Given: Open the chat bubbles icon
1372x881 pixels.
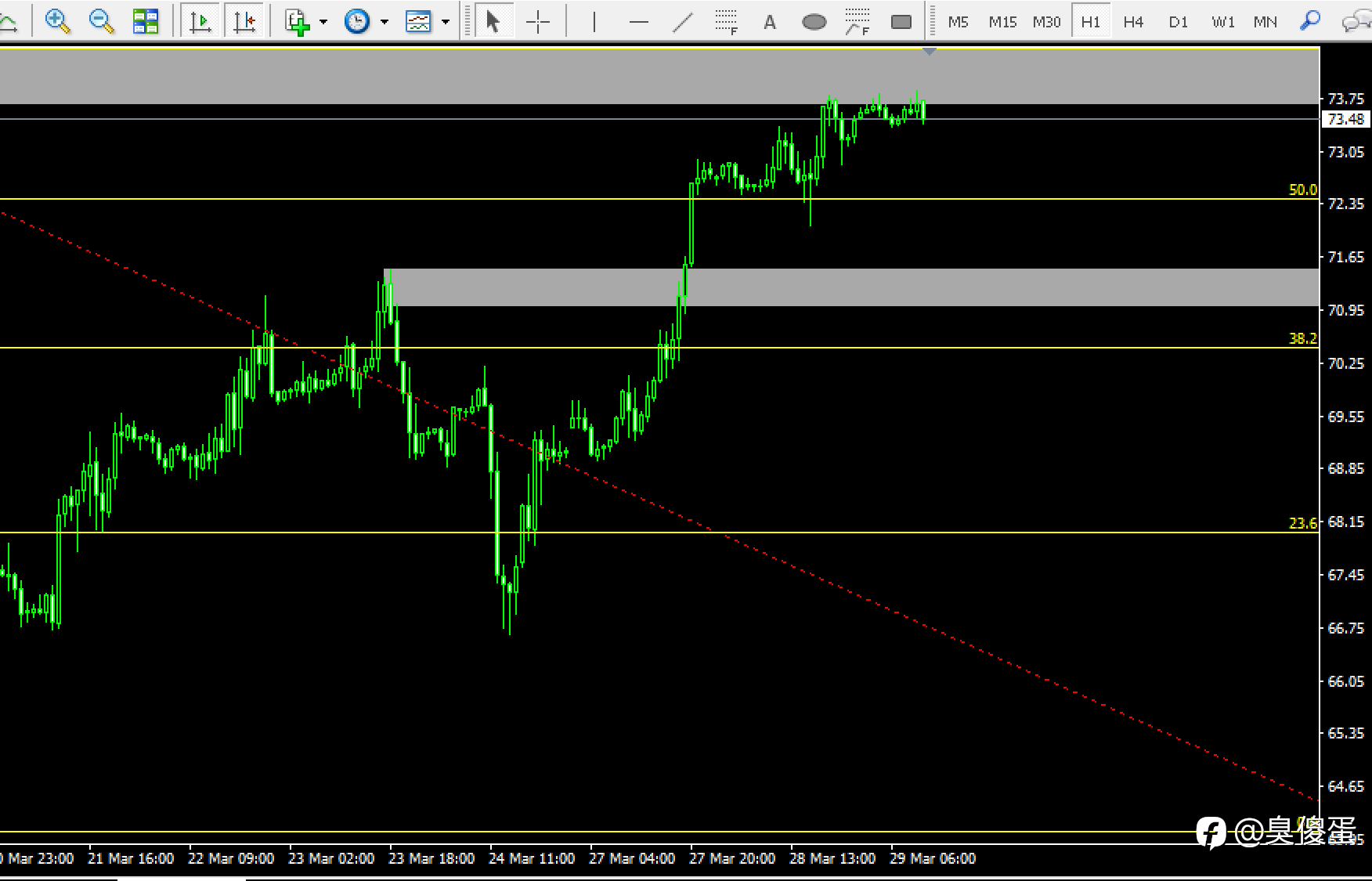Looking at the screenshot, I should click(1356, 22).
